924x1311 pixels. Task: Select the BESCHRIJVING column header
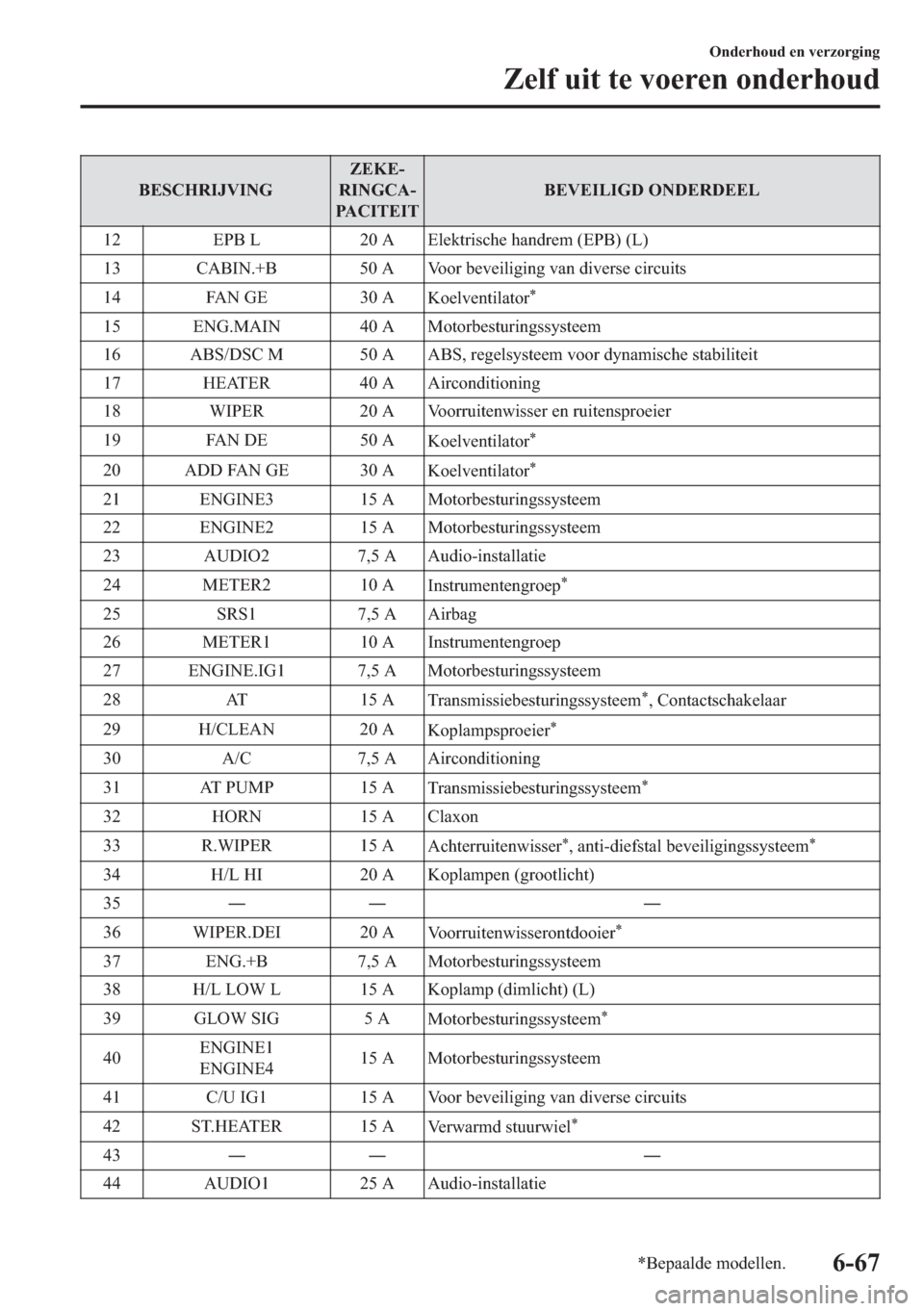coord(206,190)
